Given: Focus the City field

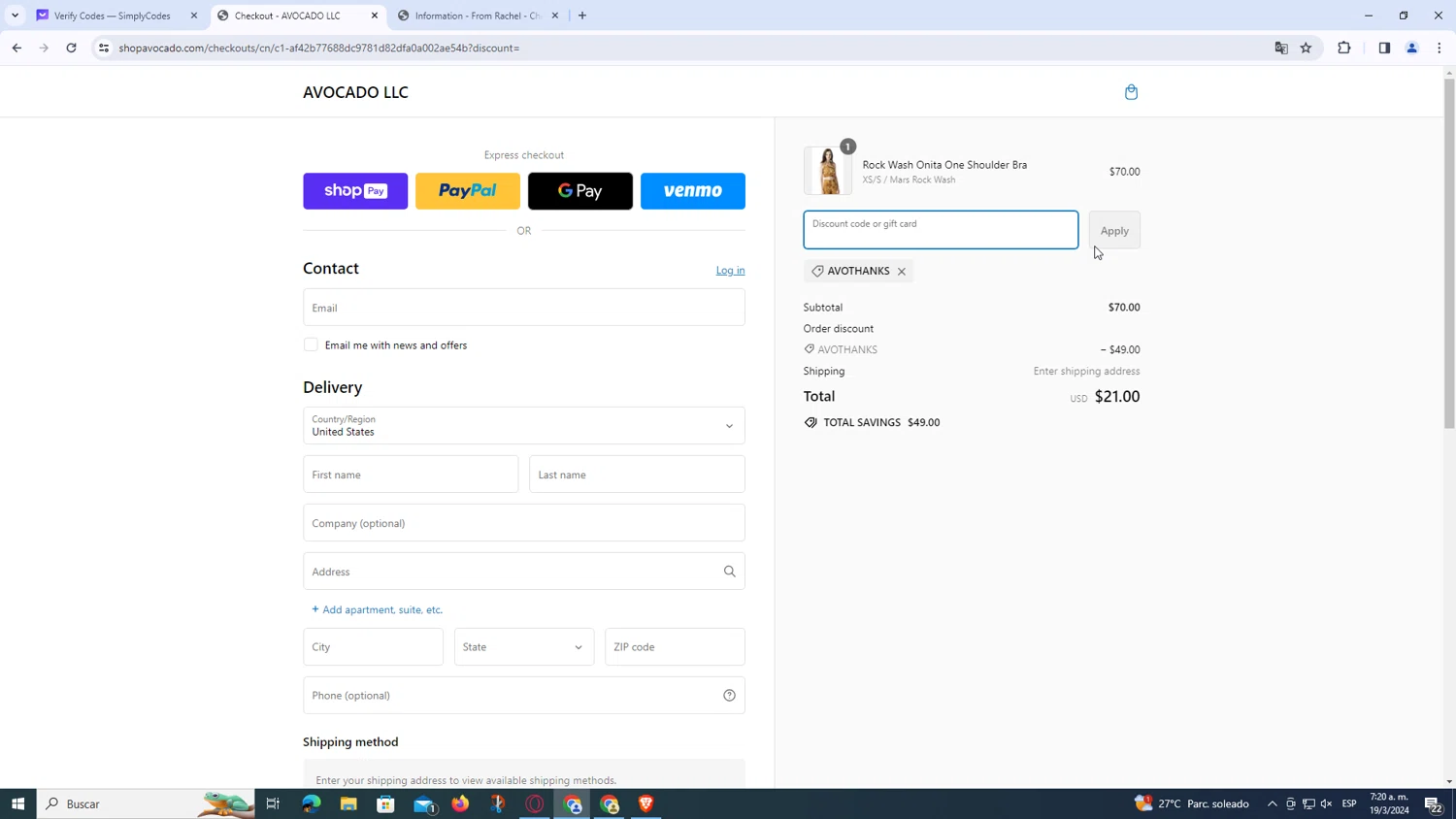Looking at the screenshot, I should pyautogui.click(x=373, y=647).
